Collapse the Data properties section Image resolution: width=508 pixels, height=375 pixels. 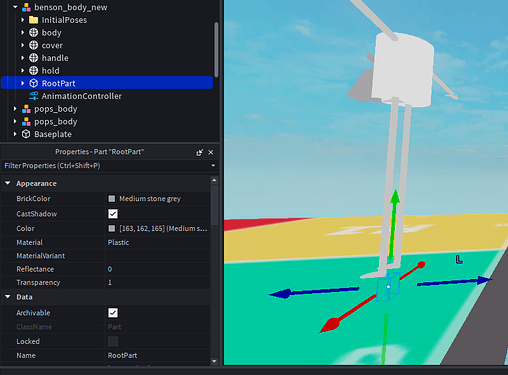[x=8, y=297]
